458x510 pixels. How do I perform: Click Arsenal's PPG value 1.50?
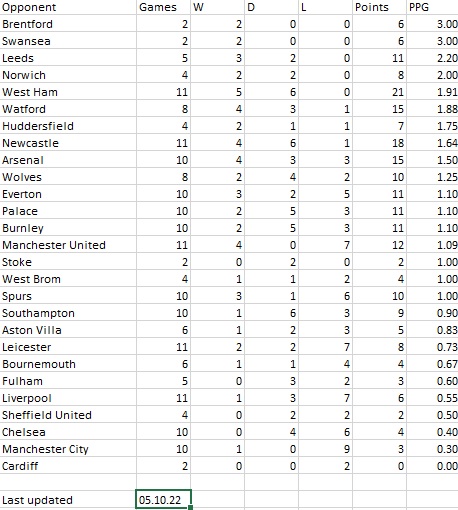pyautogui.click(x=432, y=160)
